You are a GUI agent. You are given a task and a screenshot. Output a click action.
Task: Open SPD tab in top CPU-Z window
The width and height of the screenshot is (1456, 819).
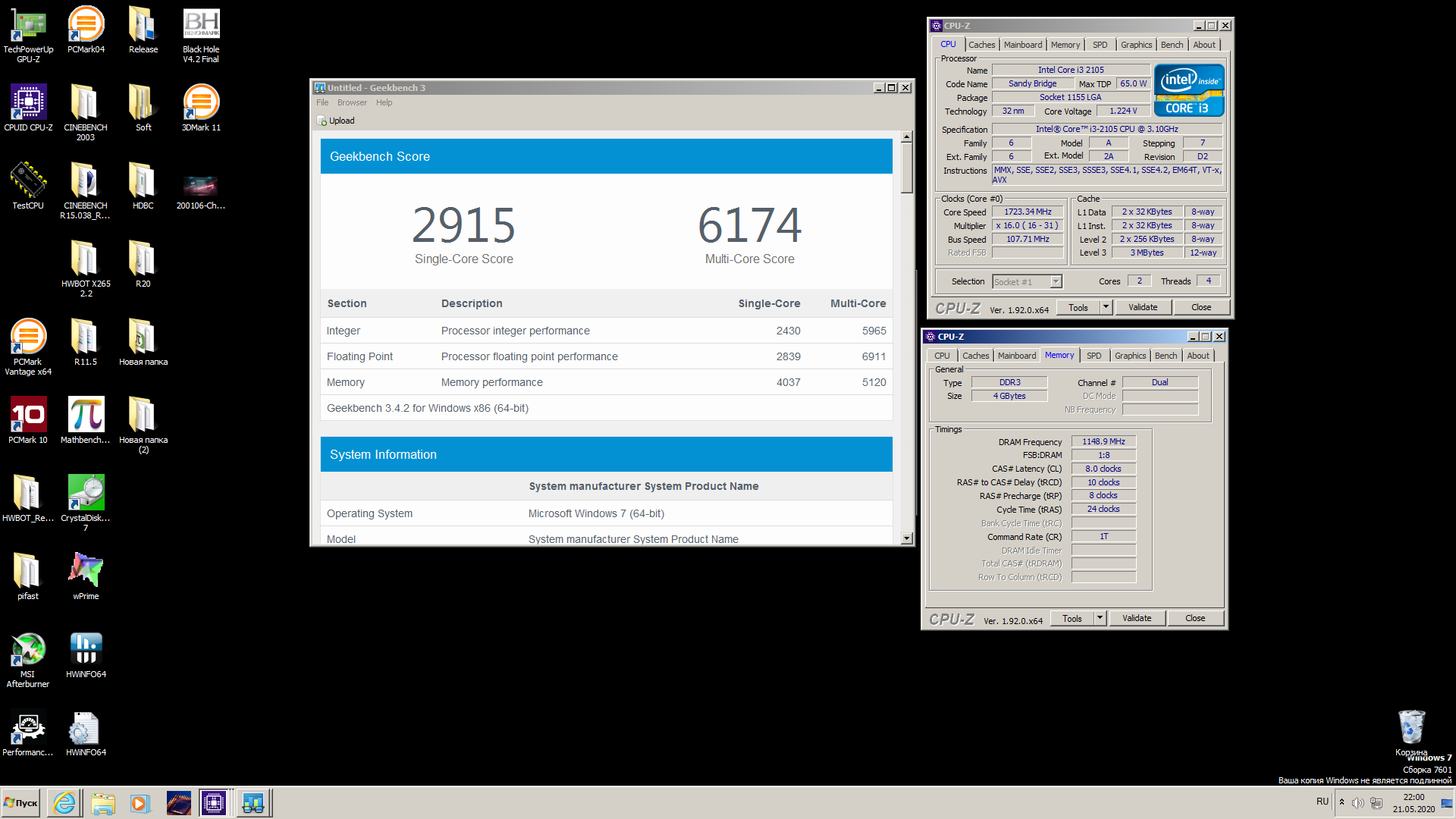point(1100,45)
